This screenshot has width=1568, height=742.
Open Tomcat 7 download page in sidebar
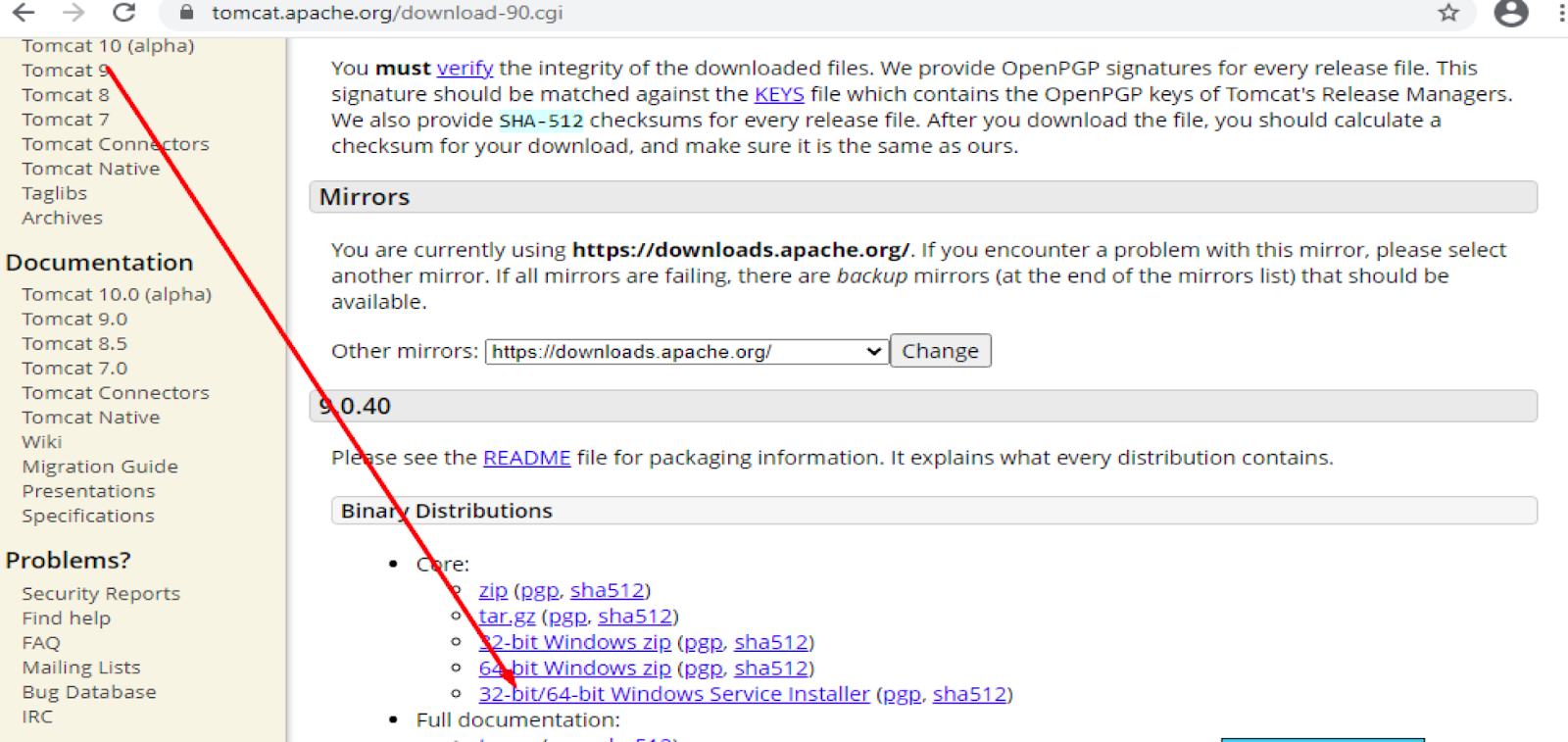coord(66,120)
